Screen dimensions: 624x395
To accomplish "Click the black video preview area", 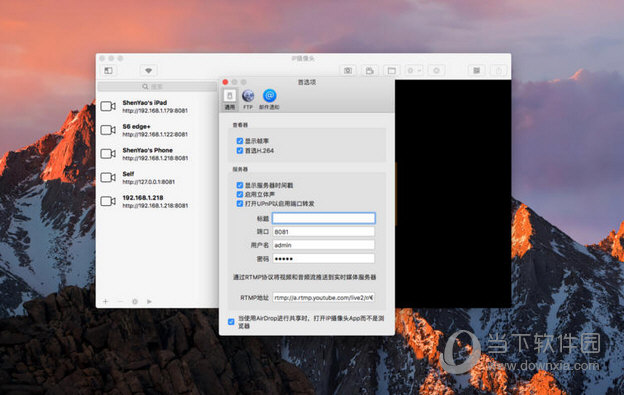I will 453,193.
